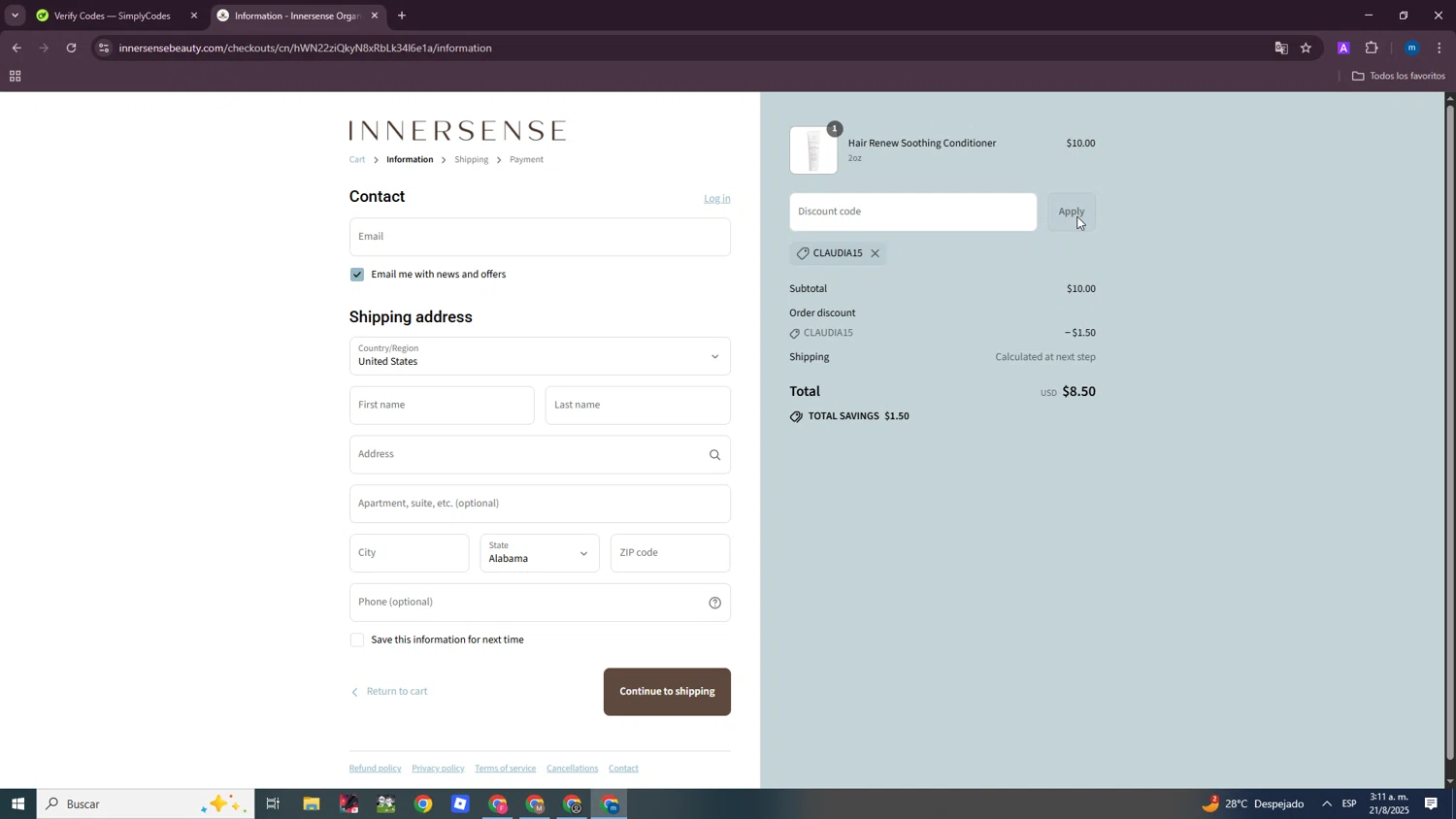Open the apps grid shortcut in bookmarks bar
The width and height of the screenshot is (1456, 819).
[15, 76]
